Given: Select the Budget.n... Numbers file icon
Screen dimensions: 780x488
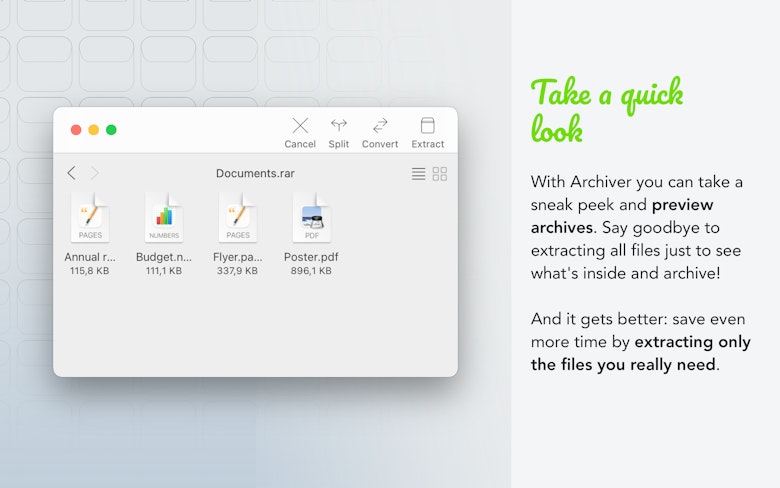Looking at the screenshot, I should (164, 218).
